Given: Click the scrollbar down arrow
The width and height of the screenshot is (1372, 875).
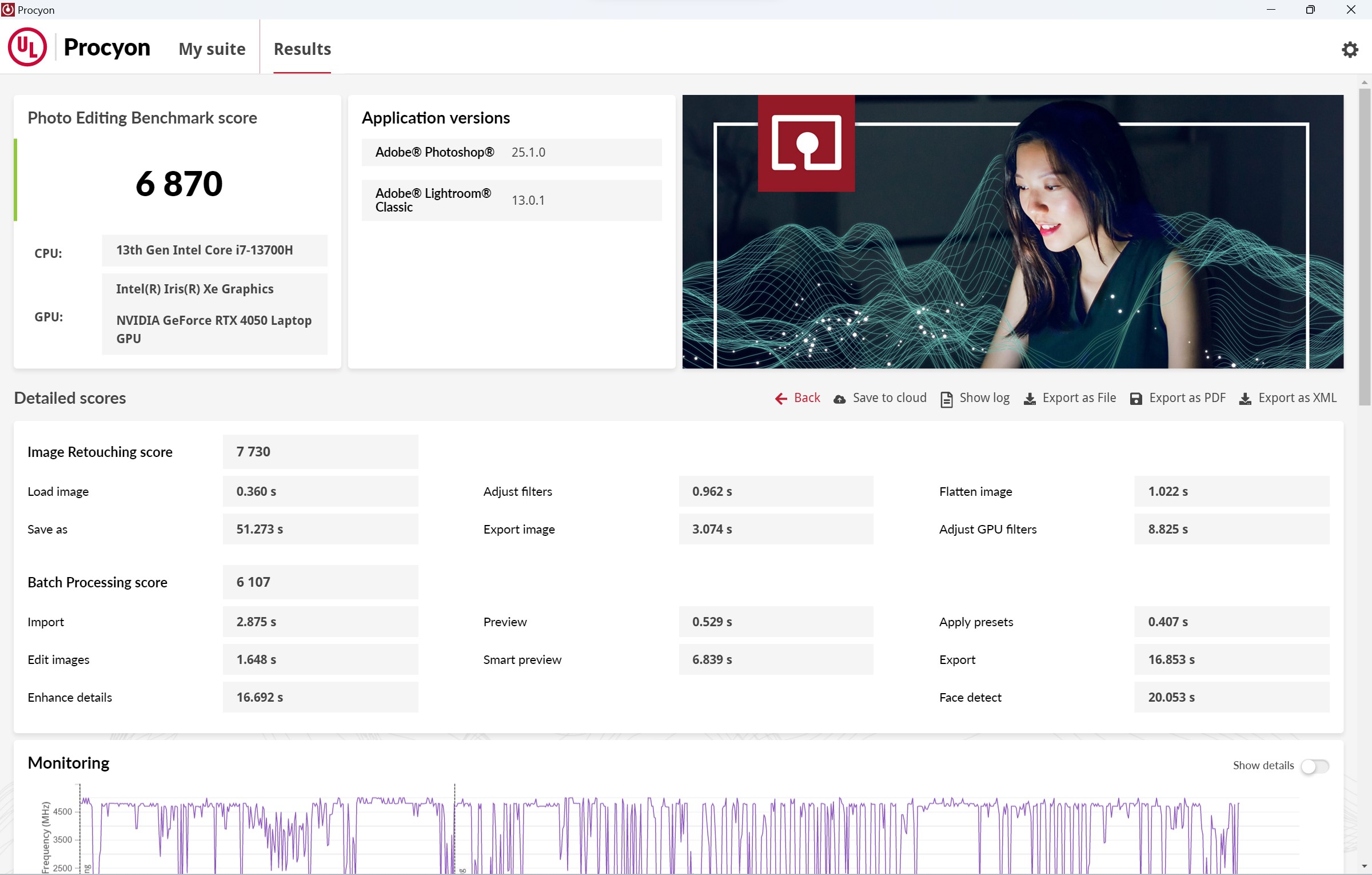Looking at the screenshot, I should pyautogui.click(x=1365, y=866).
